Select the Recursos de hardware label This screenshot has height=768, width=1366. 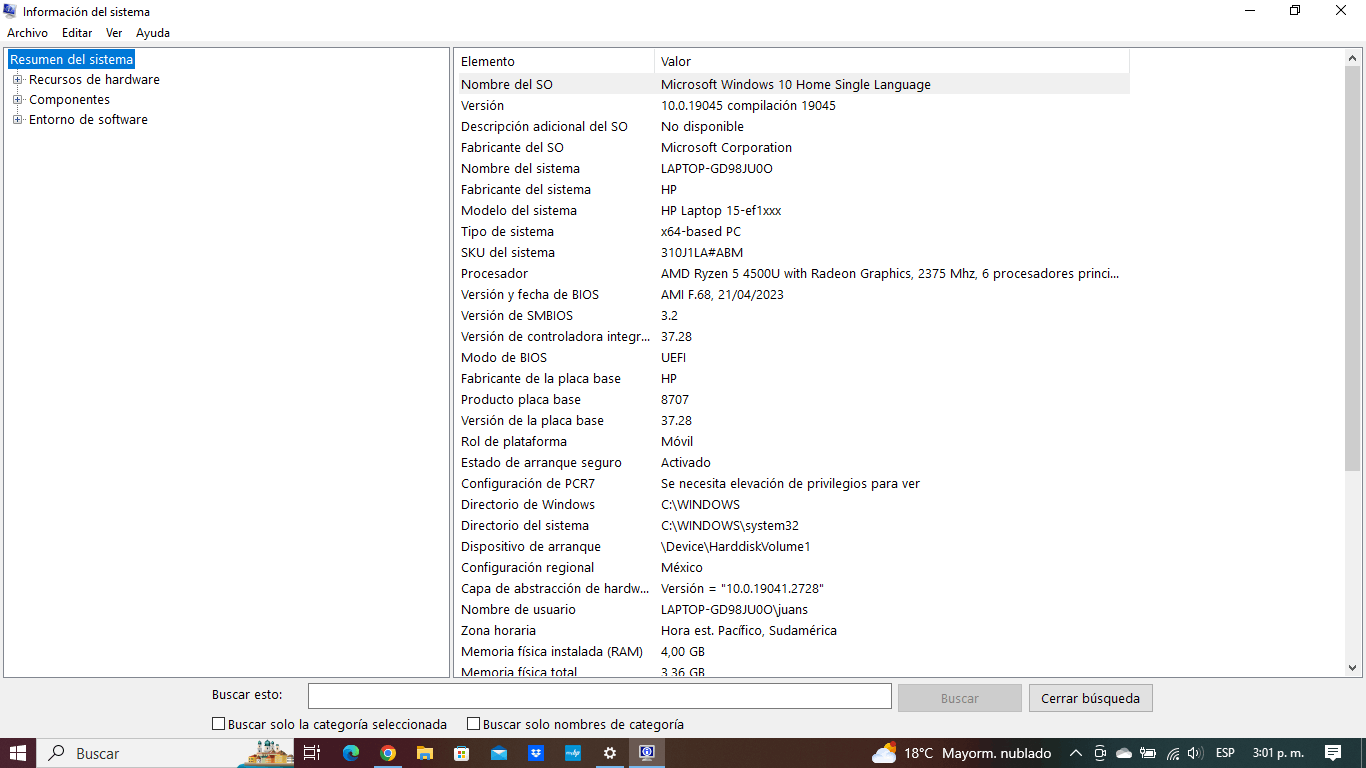94,80
